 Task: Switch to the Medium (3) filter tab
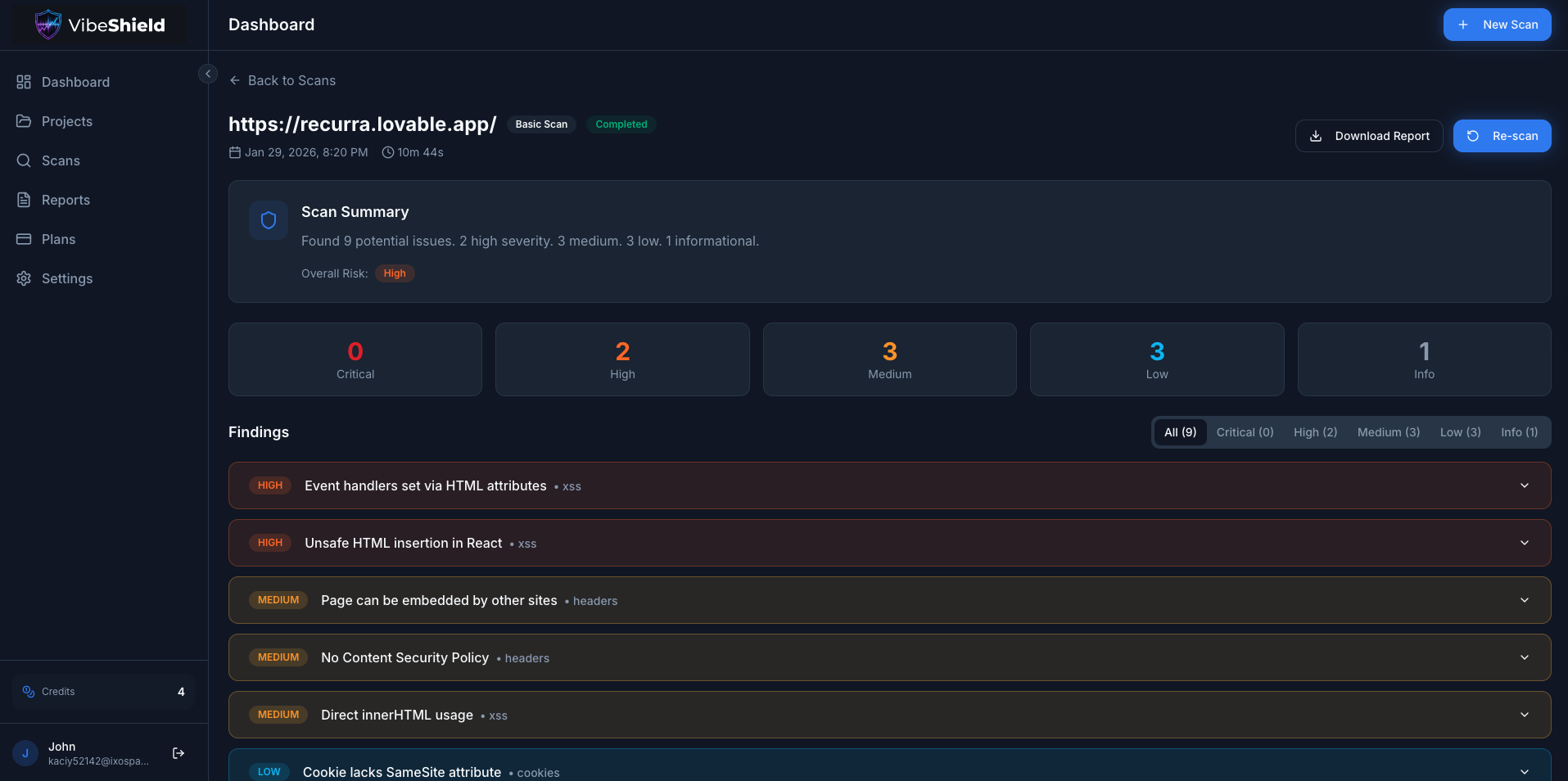[x=1388, y=432]
